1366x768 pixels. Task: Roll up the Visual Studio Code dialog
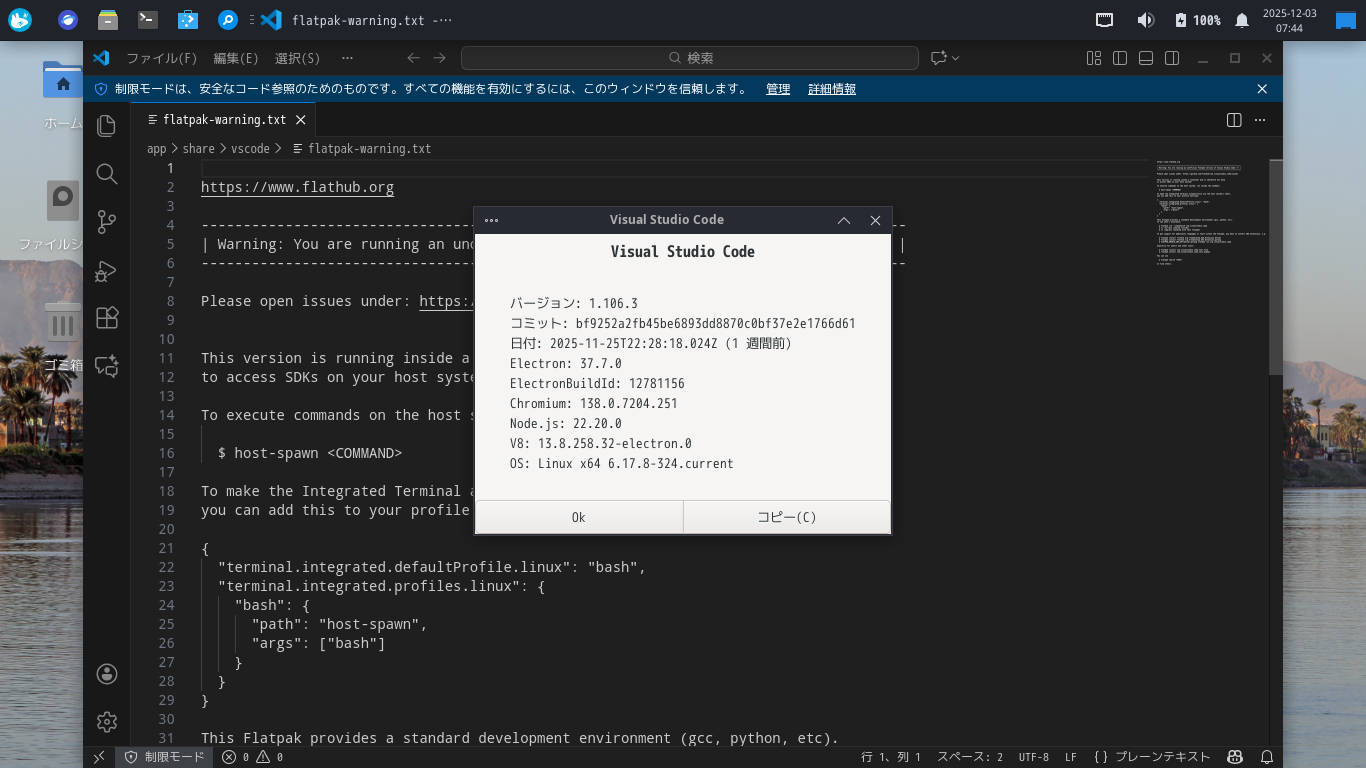(844, 220)
